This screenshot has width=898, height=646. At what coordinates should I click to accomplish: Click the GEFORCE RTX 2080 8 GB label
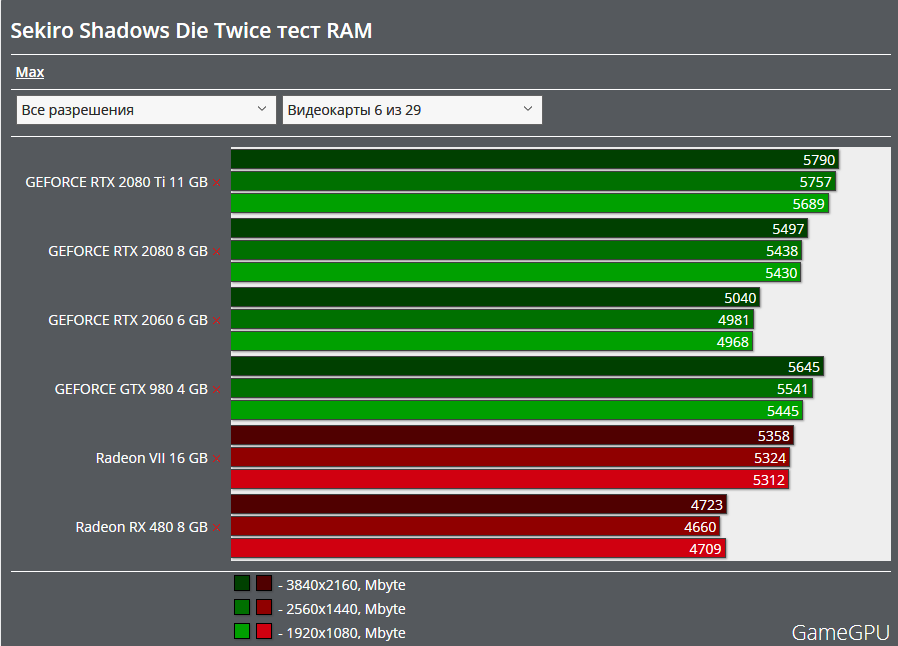(128, 251)
